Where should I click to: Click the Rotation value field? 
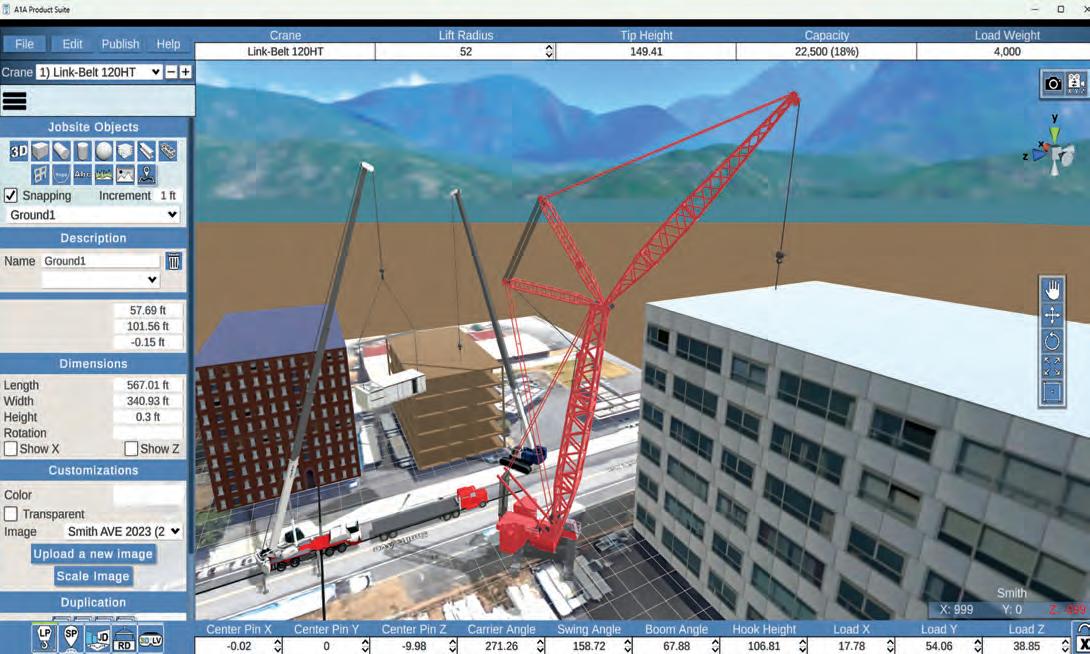tap(148, 433)
